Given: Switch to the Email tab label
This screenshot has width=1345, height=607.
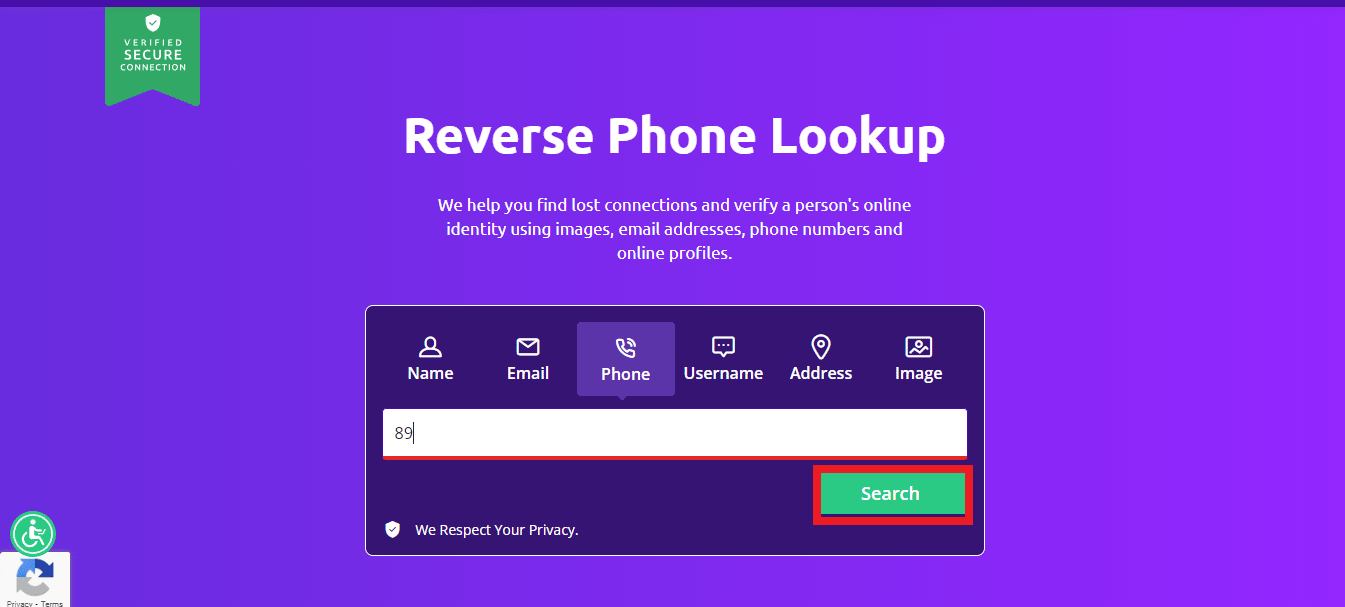Looking at the screenshot, I should click(528, 373).
